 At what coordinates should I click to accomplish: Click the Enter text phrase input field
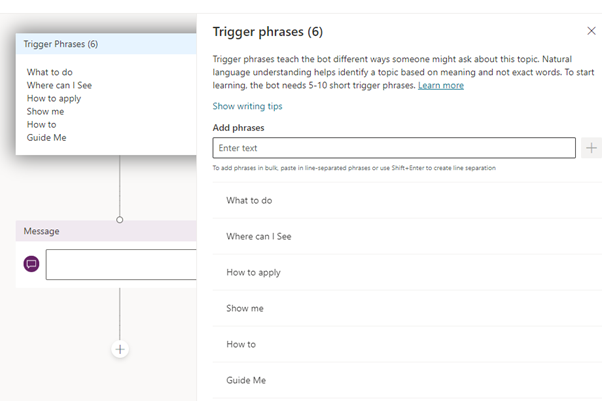click(x=394, y=148)
